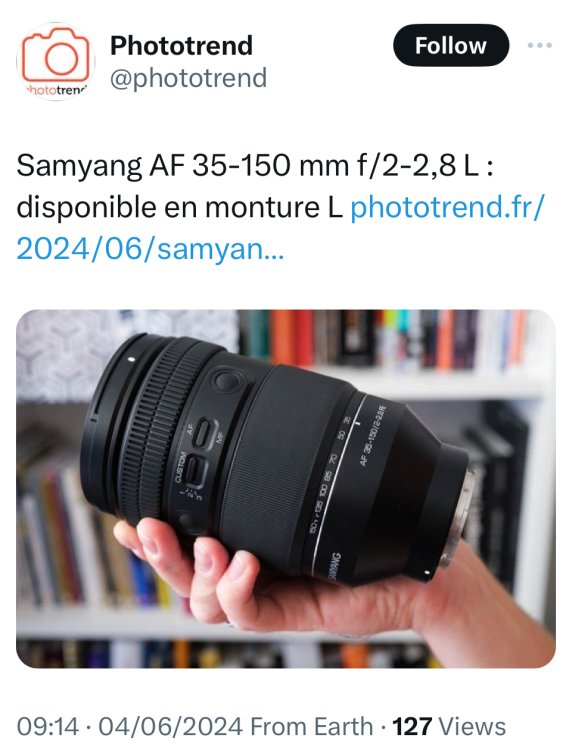The height and width of the screenshot is (750, 572).
Task: Open the Phototrend camera logo avatar
Action: pyautogui.click(x=55, y=62)
